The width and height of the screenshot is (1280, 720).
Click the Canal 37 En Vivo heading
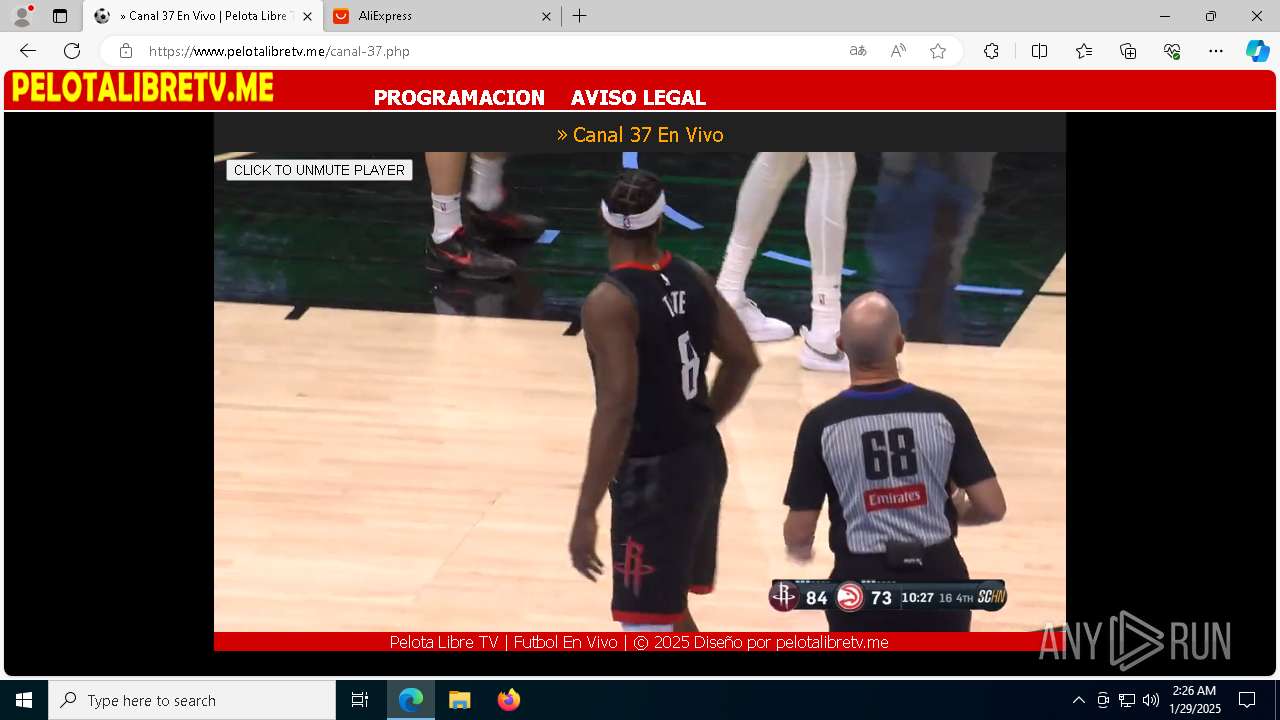(x=640, y=134)
